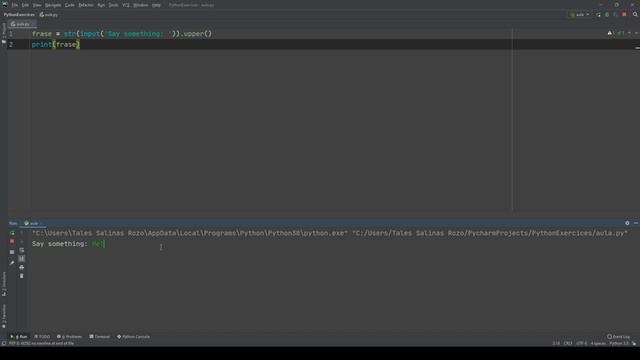Open the File menu
Image resolution: width=640 pixels, height=360 pixels.
pyautogui.click(x=15, y=5)
